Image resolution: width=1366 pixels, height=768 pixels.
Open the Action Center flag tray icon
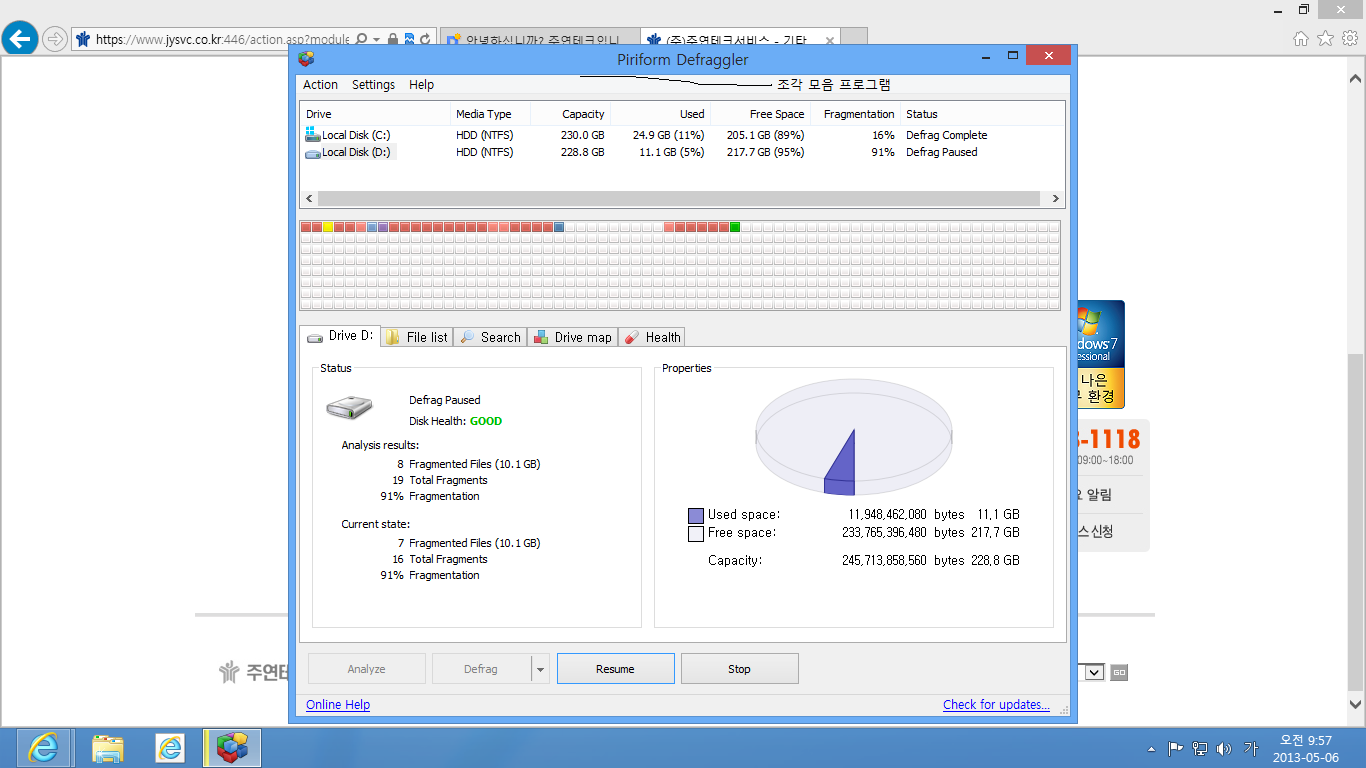click(x=1176, y=747)
